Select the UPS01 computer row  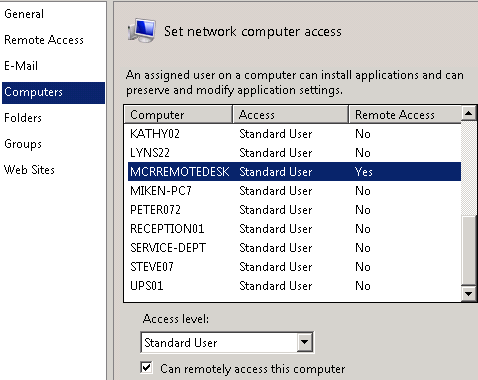tap(294, 286)
